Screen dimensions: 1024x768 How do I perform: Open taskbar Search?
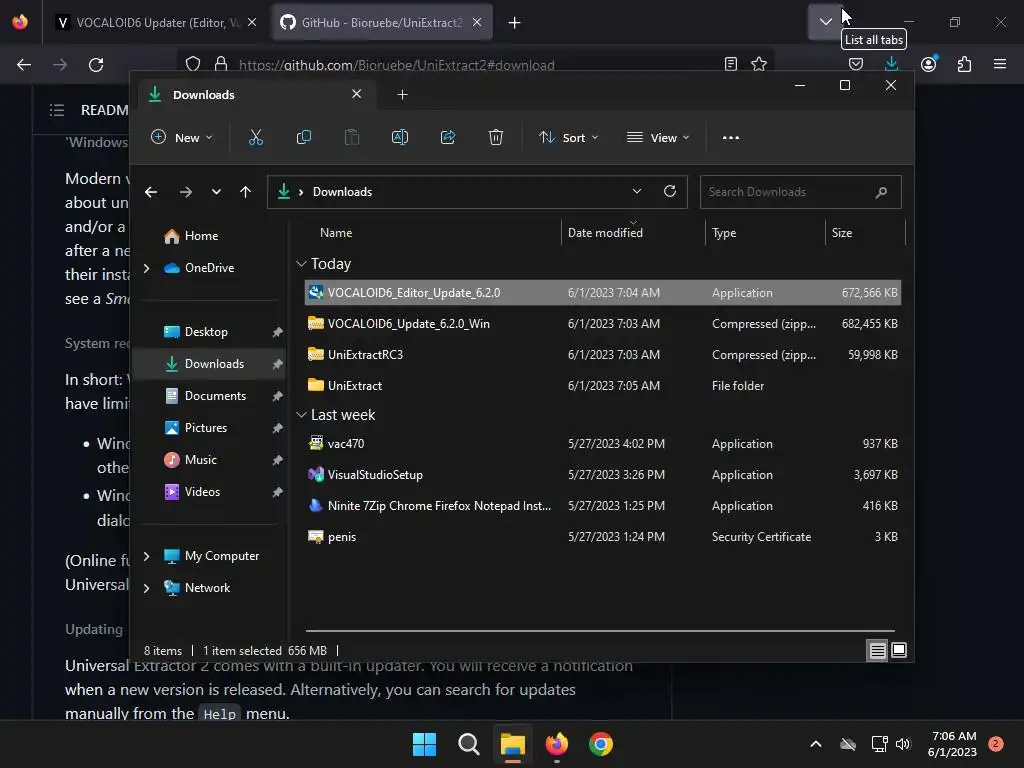point(468,744)
